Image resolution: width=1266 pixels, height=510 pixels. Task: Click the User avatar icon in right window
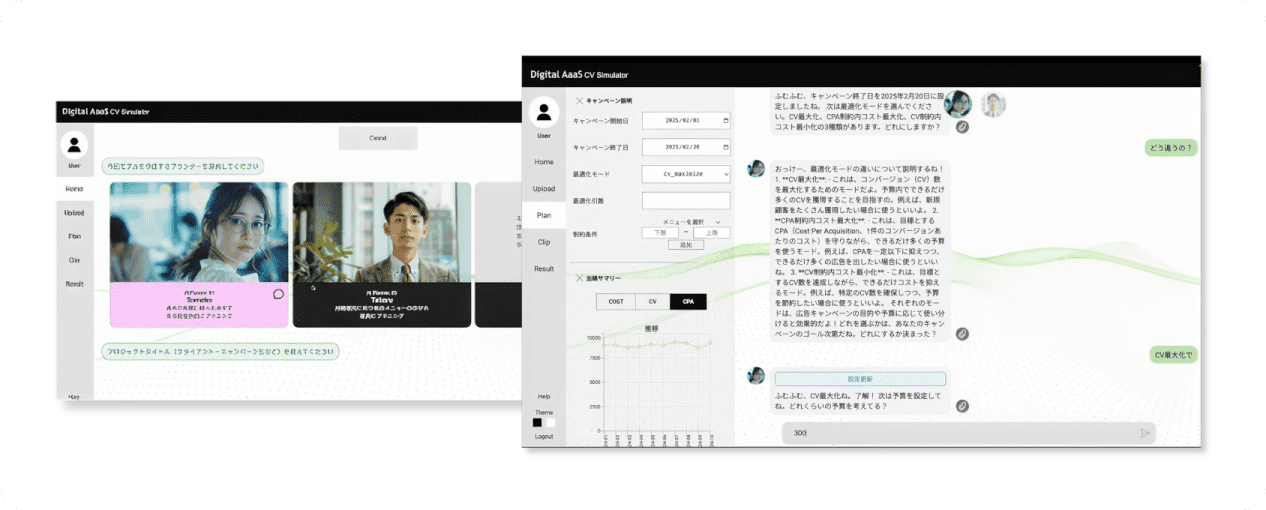543,112
